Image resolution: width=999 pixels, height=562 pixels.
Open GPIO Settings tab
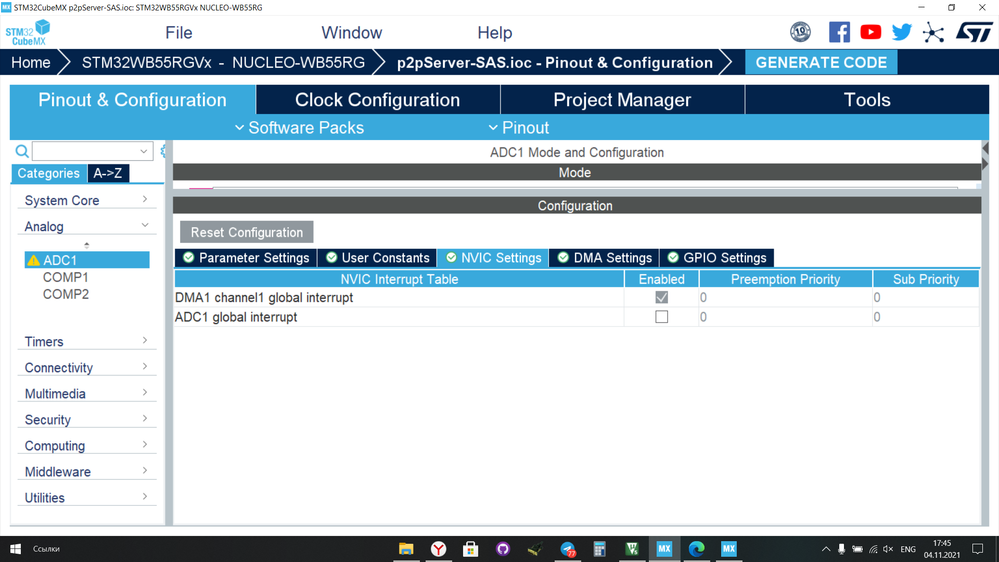click(717, 258)
